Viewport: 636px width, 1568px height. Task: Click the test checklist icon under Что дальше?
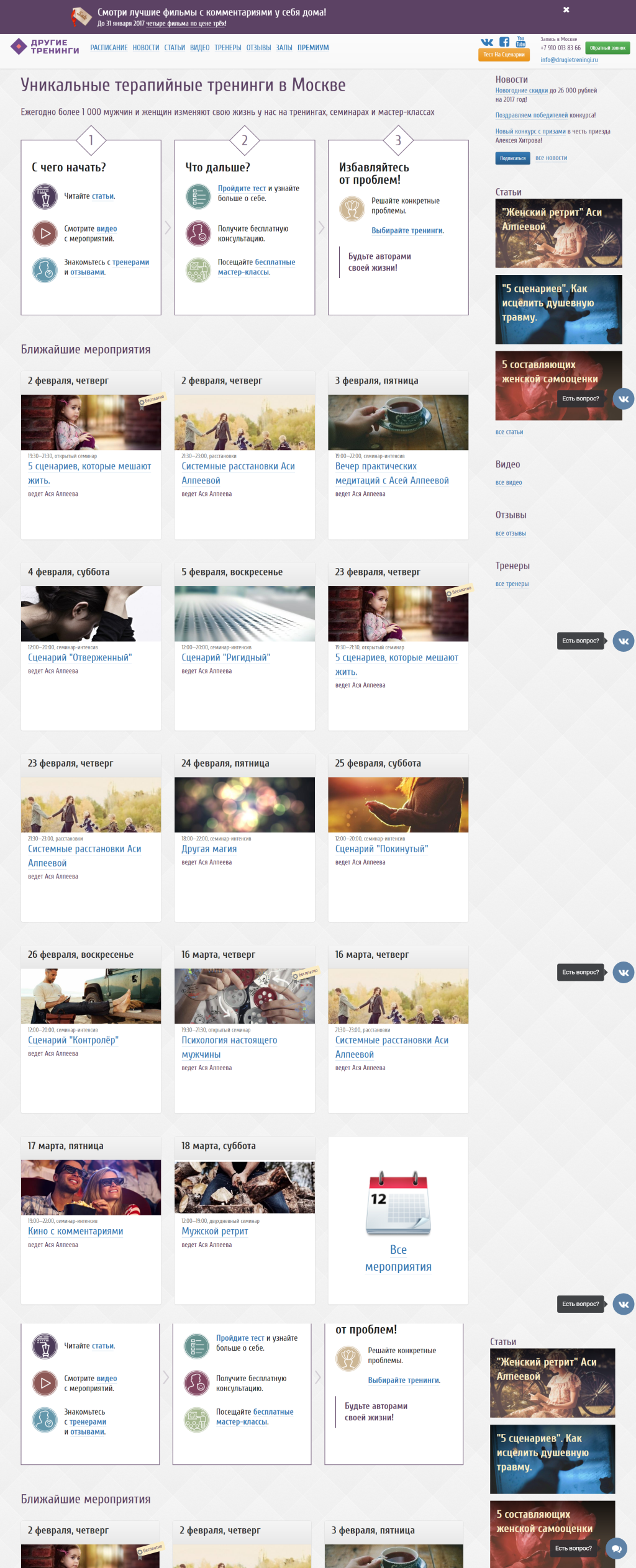click(x=198, y=197)
